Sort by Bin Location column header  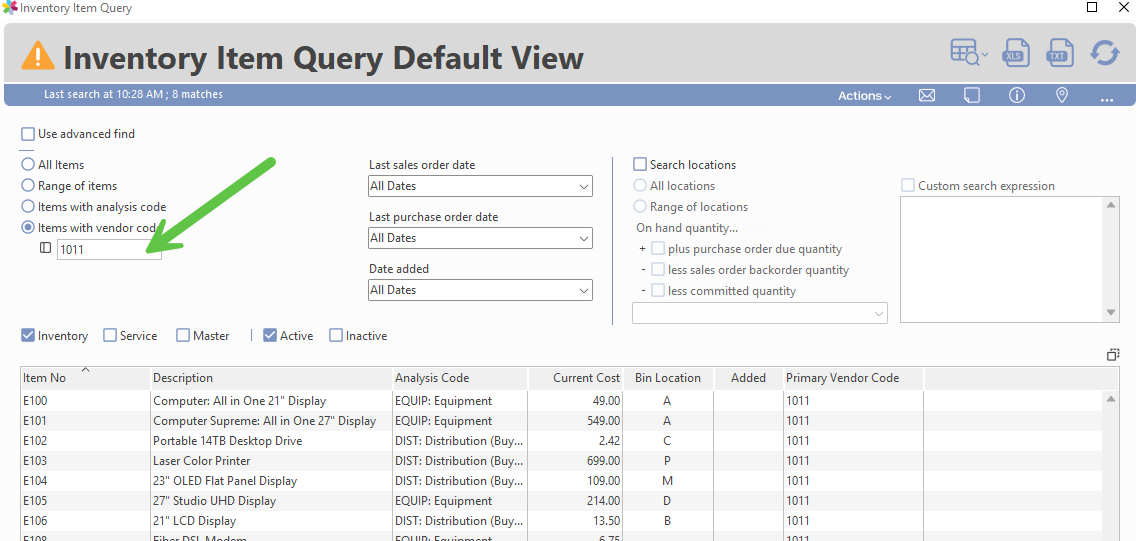668,378
